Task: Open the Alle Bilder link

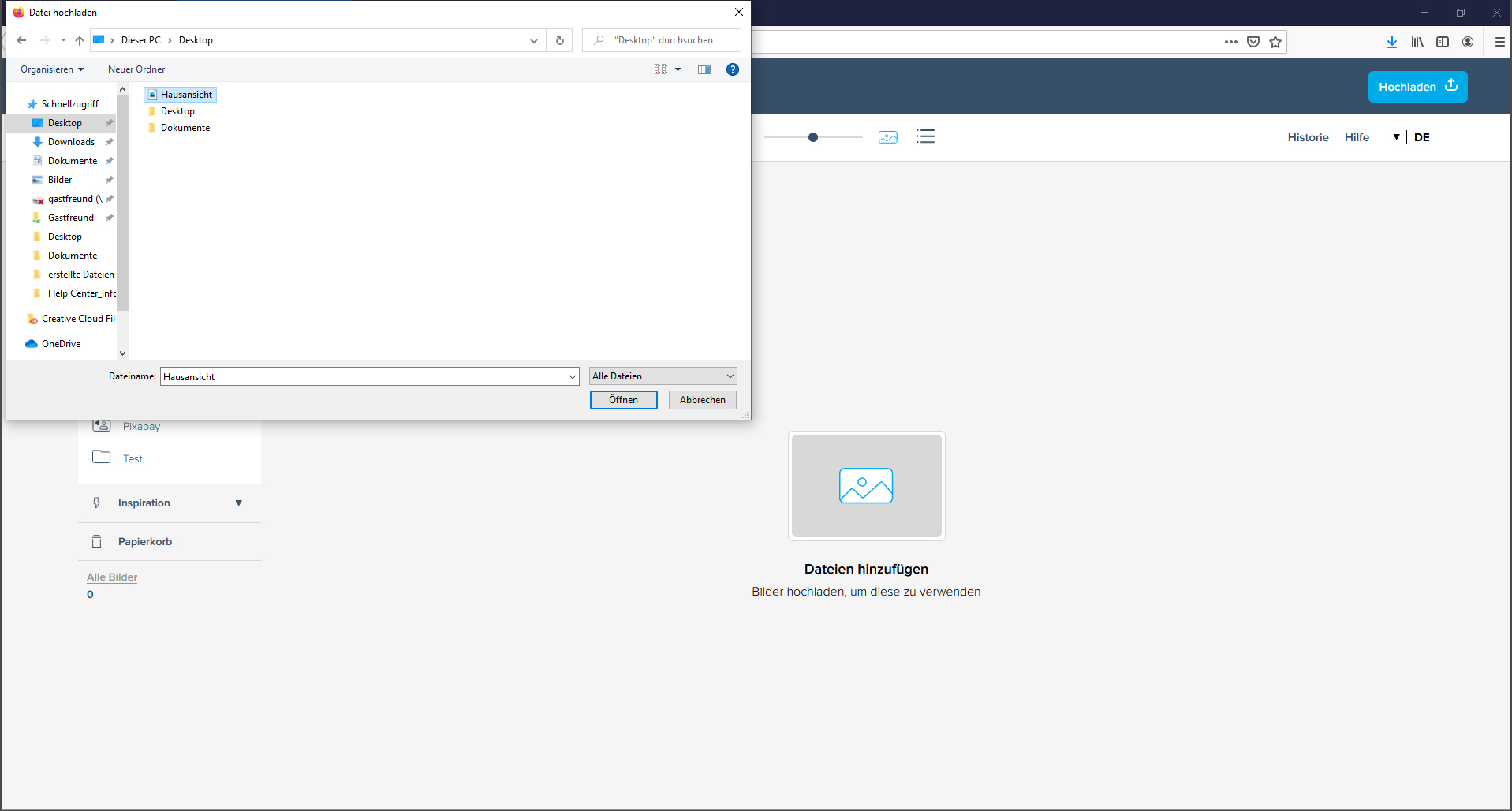Action: coord(111,577)
